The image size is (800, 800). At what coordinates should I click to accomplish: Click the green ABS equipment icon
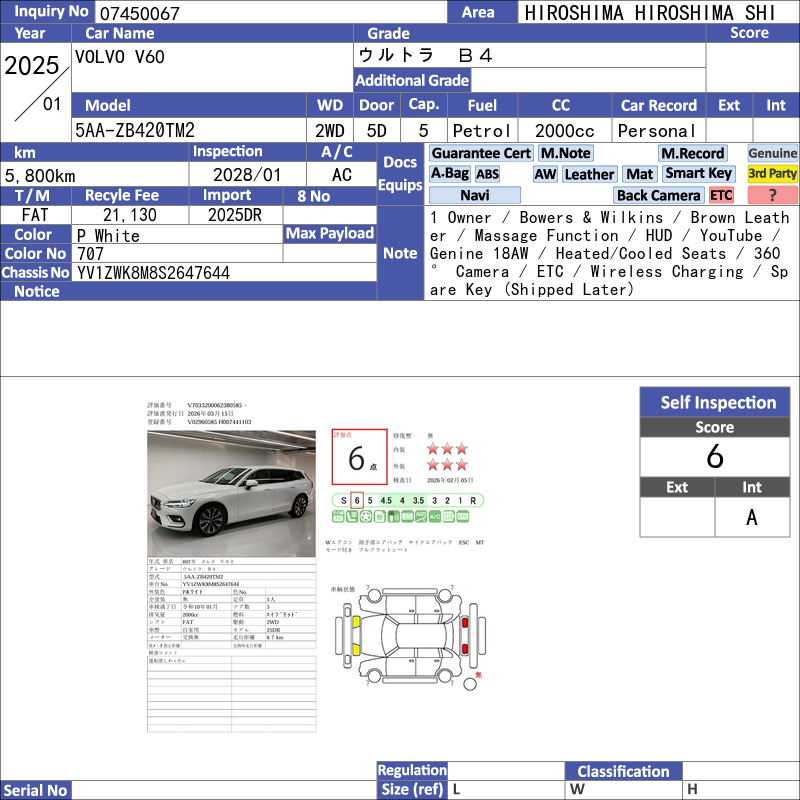coord(421,516)
